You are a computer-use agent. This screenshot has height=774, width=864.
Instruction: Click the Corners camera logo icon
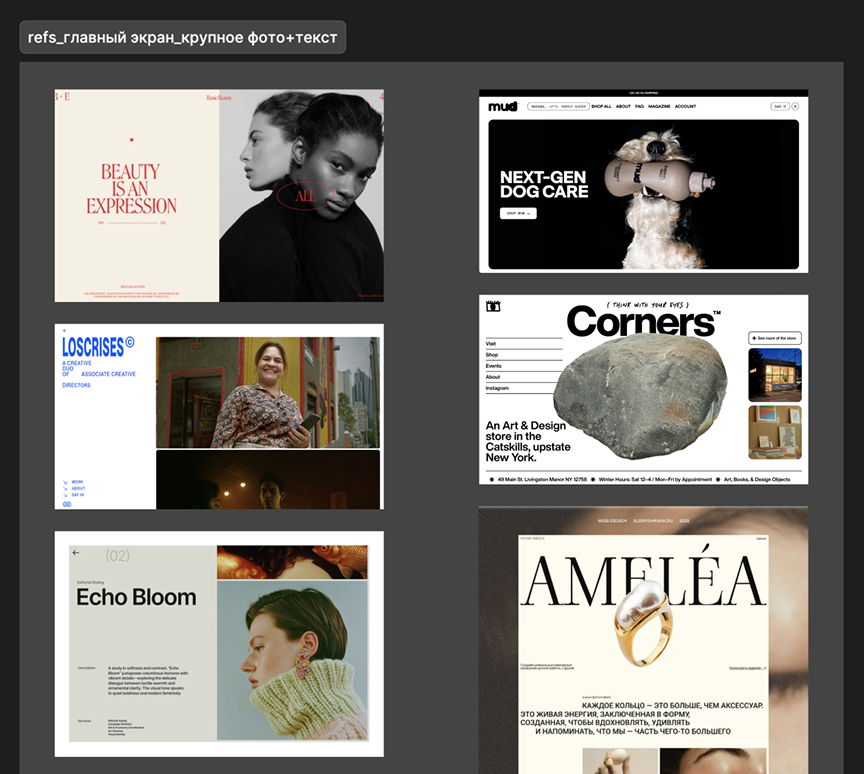[493, 306]
